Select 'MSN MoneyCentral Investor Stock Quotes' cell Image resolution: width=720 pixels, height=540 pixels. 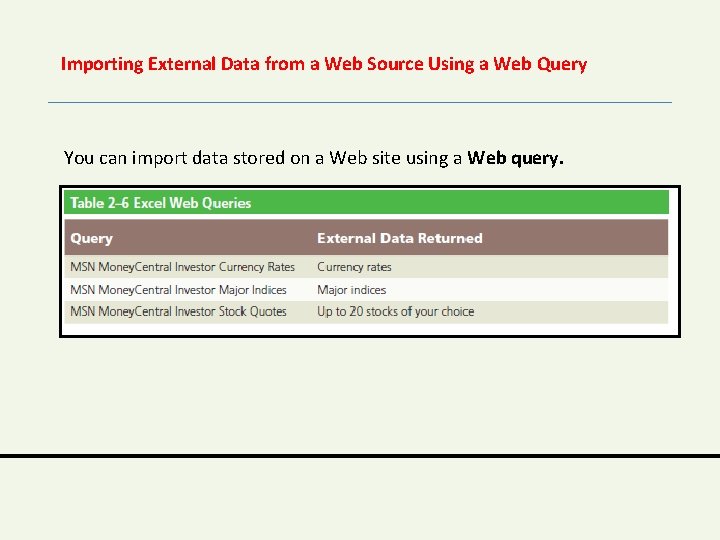178,311
